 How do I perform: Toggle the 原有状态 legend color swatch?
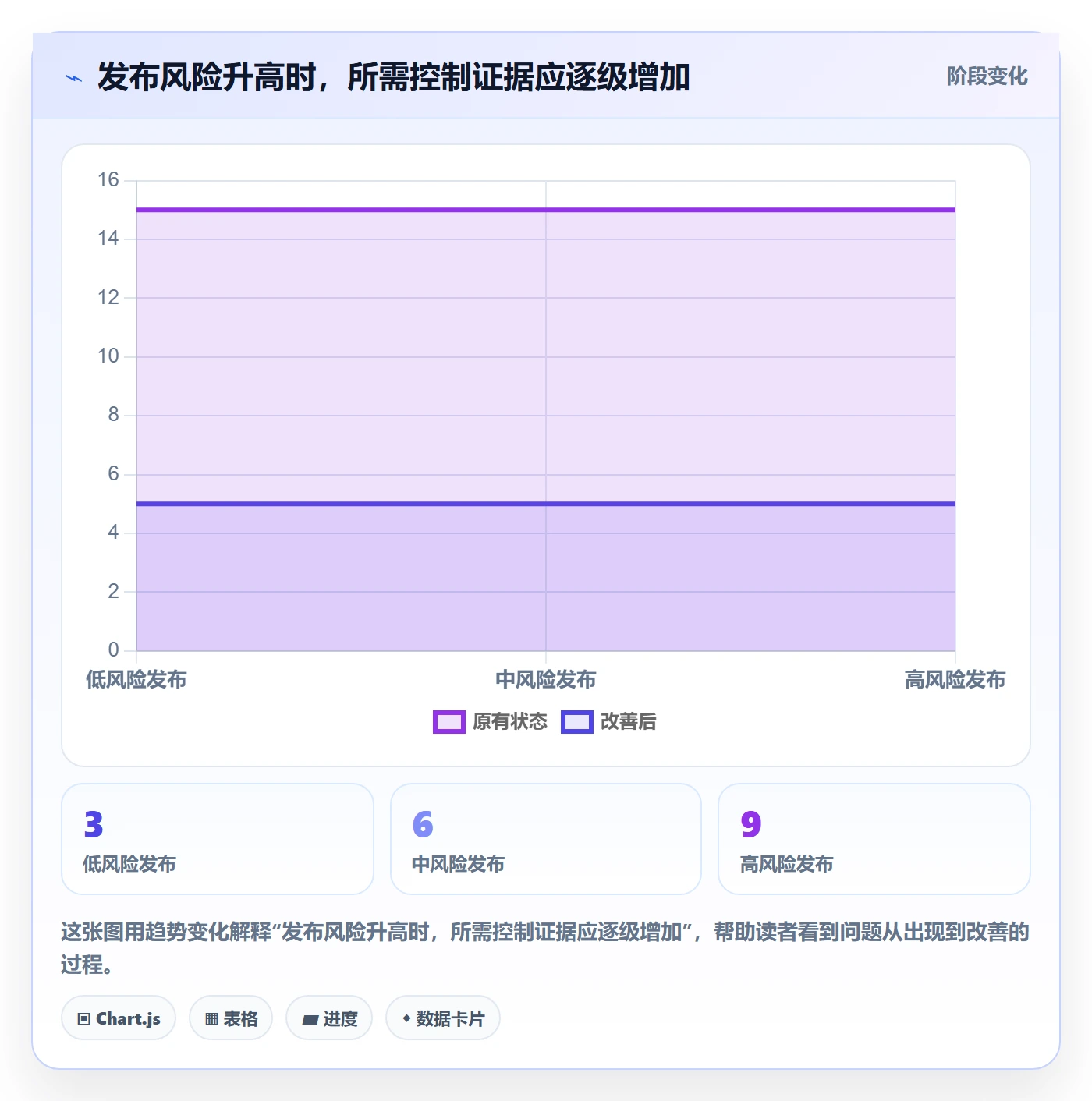coord(449,722)
